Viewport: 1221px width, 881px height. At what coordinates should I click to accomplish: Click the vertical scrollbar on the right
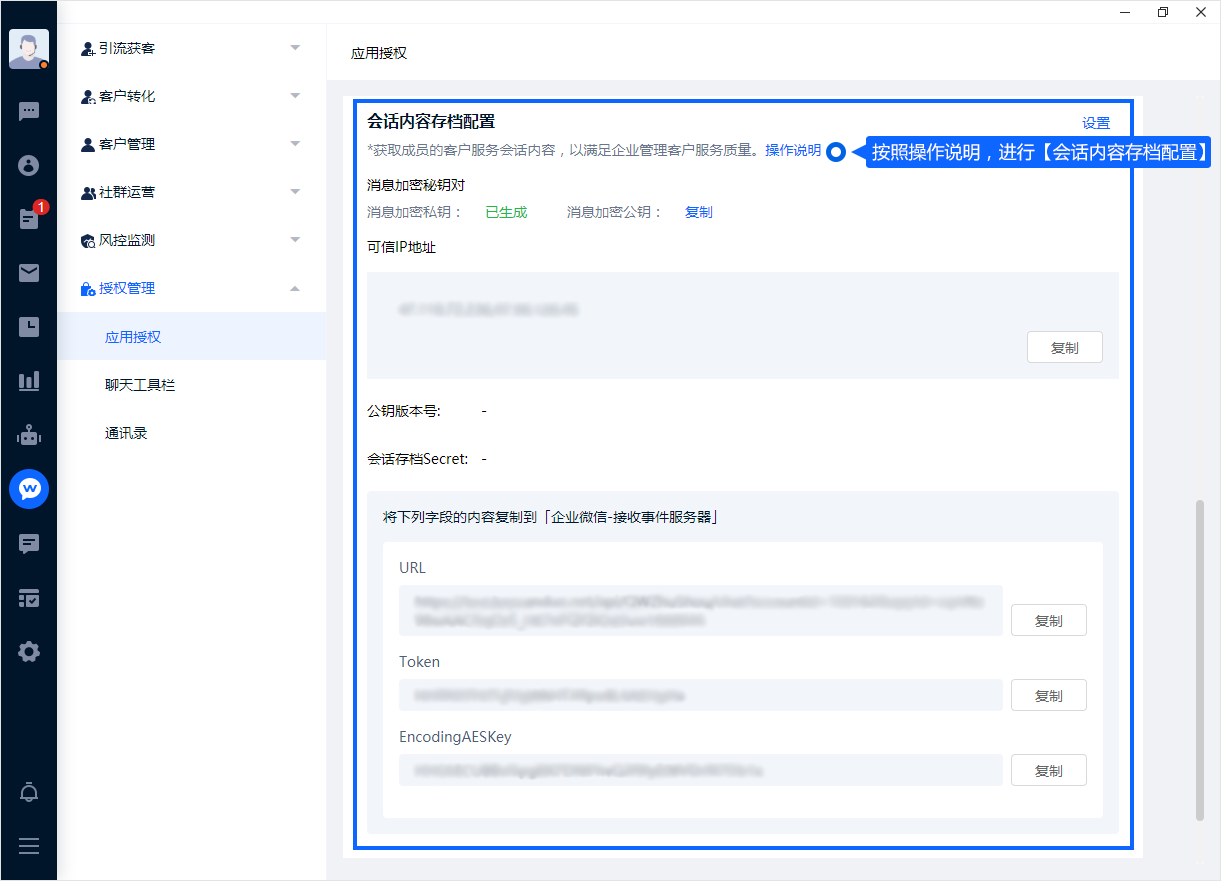point(1200,660)
